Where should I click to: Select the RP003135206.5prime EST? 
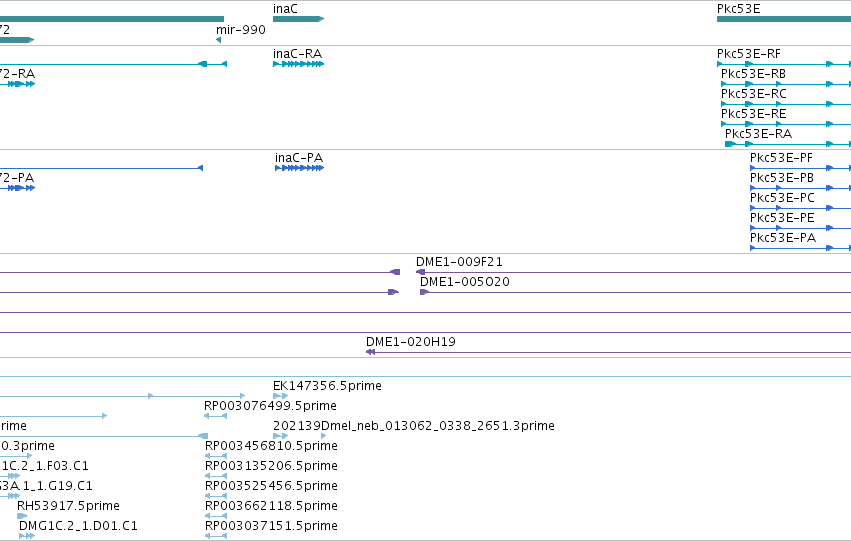[215, 476]
